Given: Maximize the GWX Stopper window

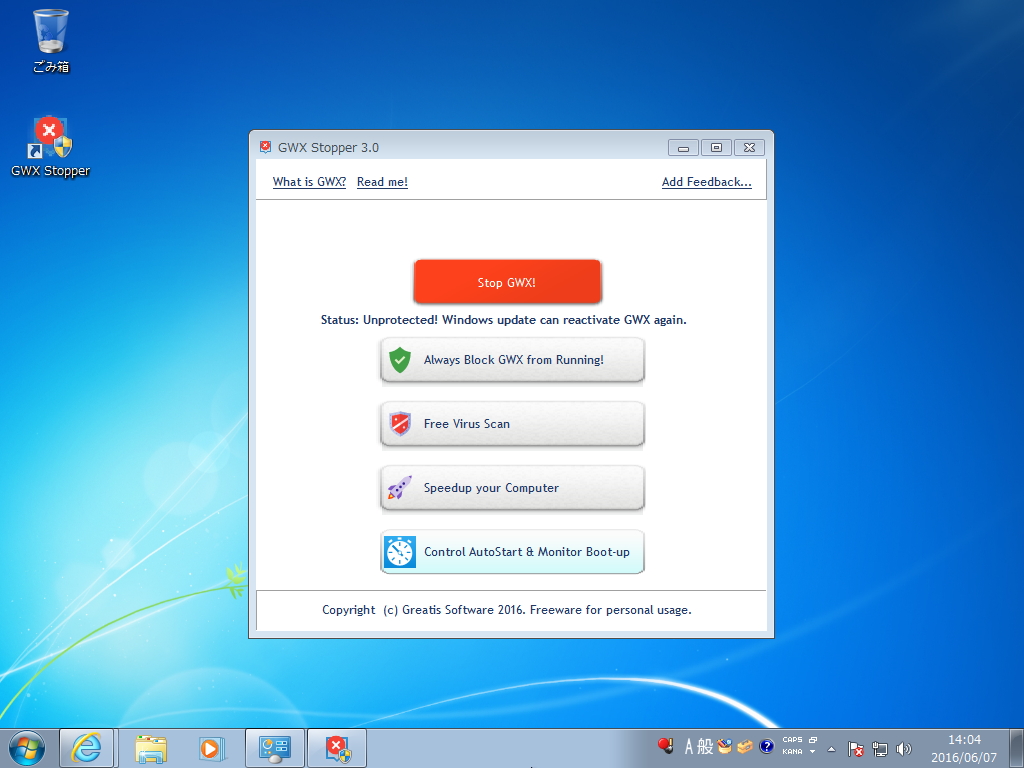Looking at the screenshot, I should coord(716,148).
